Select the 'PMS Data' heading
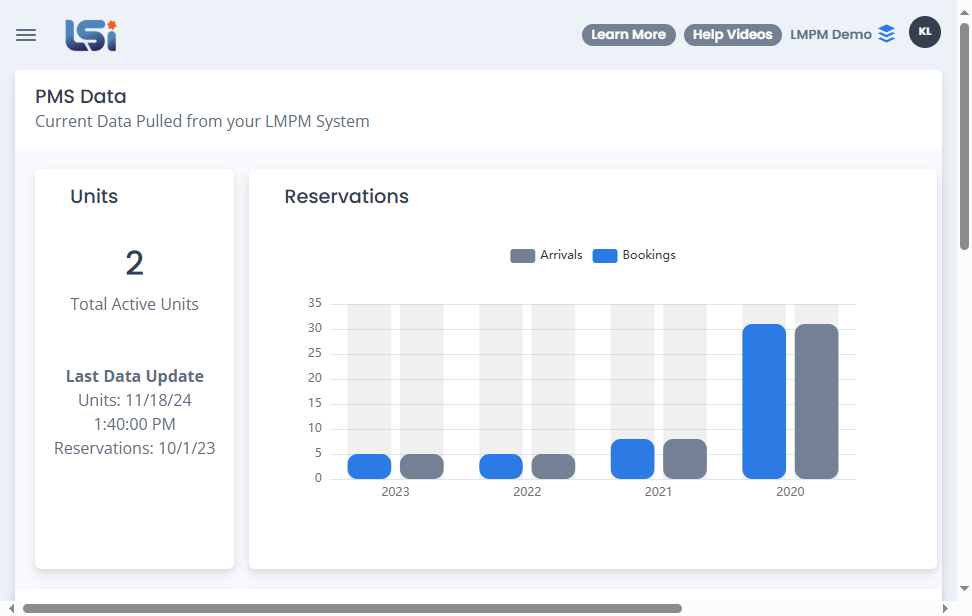Image resolution: width=972 pixels, height=616 pixels. tap(81, 97)
